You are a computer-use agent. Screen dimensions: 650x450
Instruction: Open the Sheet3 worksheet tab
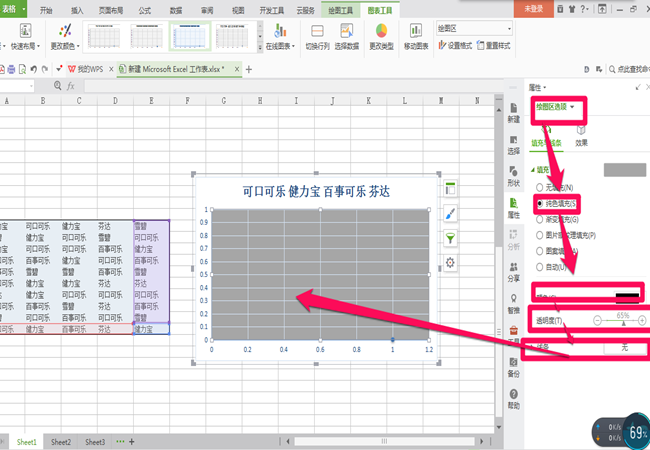(95, 442)
